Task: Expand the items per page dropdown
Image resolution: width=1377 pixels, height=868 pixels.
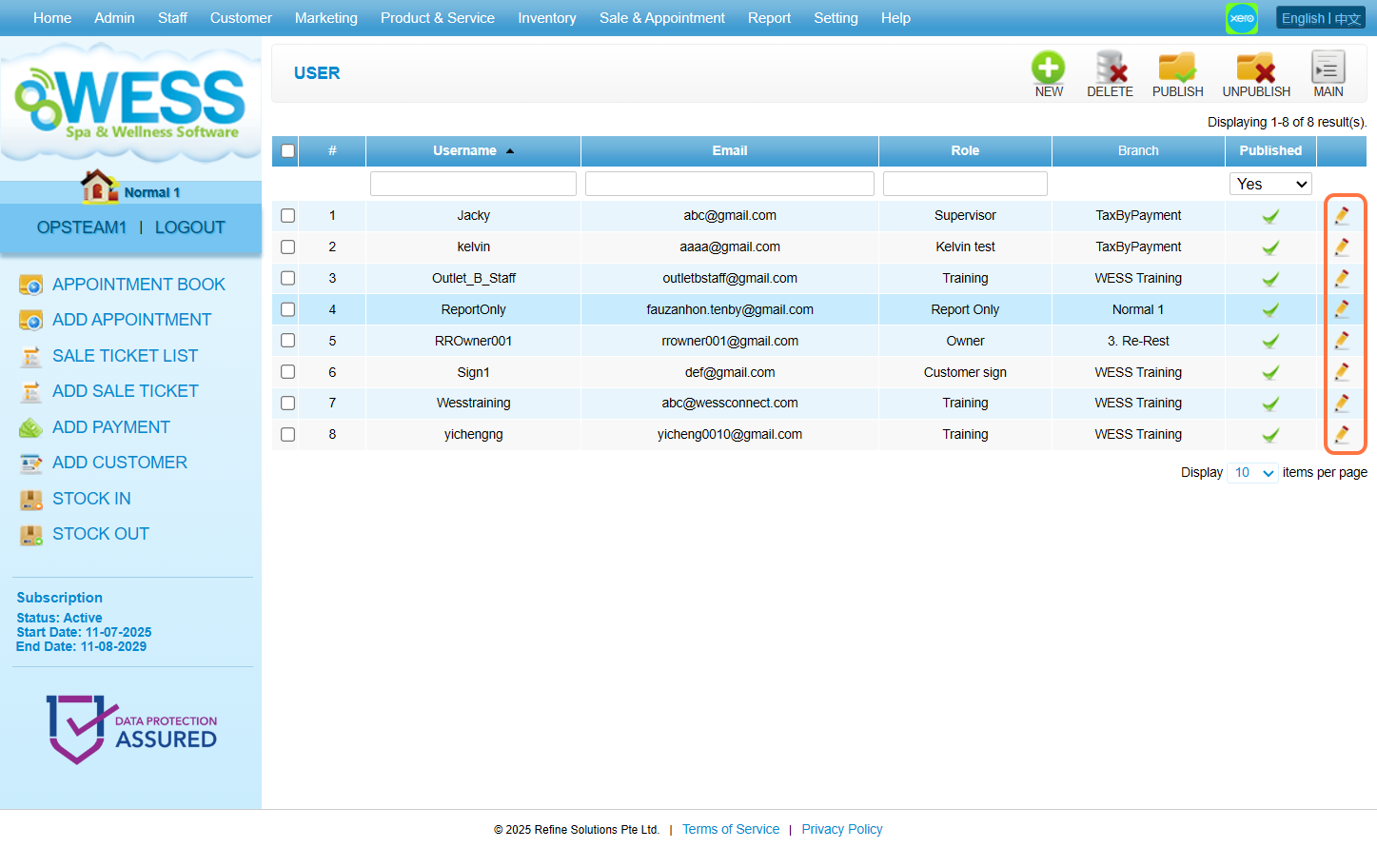Action: (1252, 473)
